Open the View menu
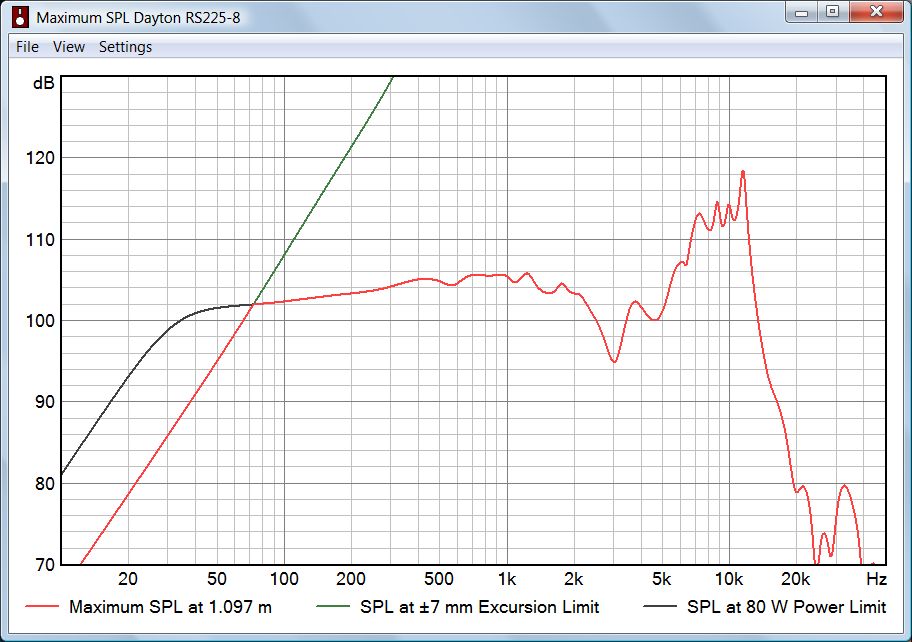 coord(69,47)
